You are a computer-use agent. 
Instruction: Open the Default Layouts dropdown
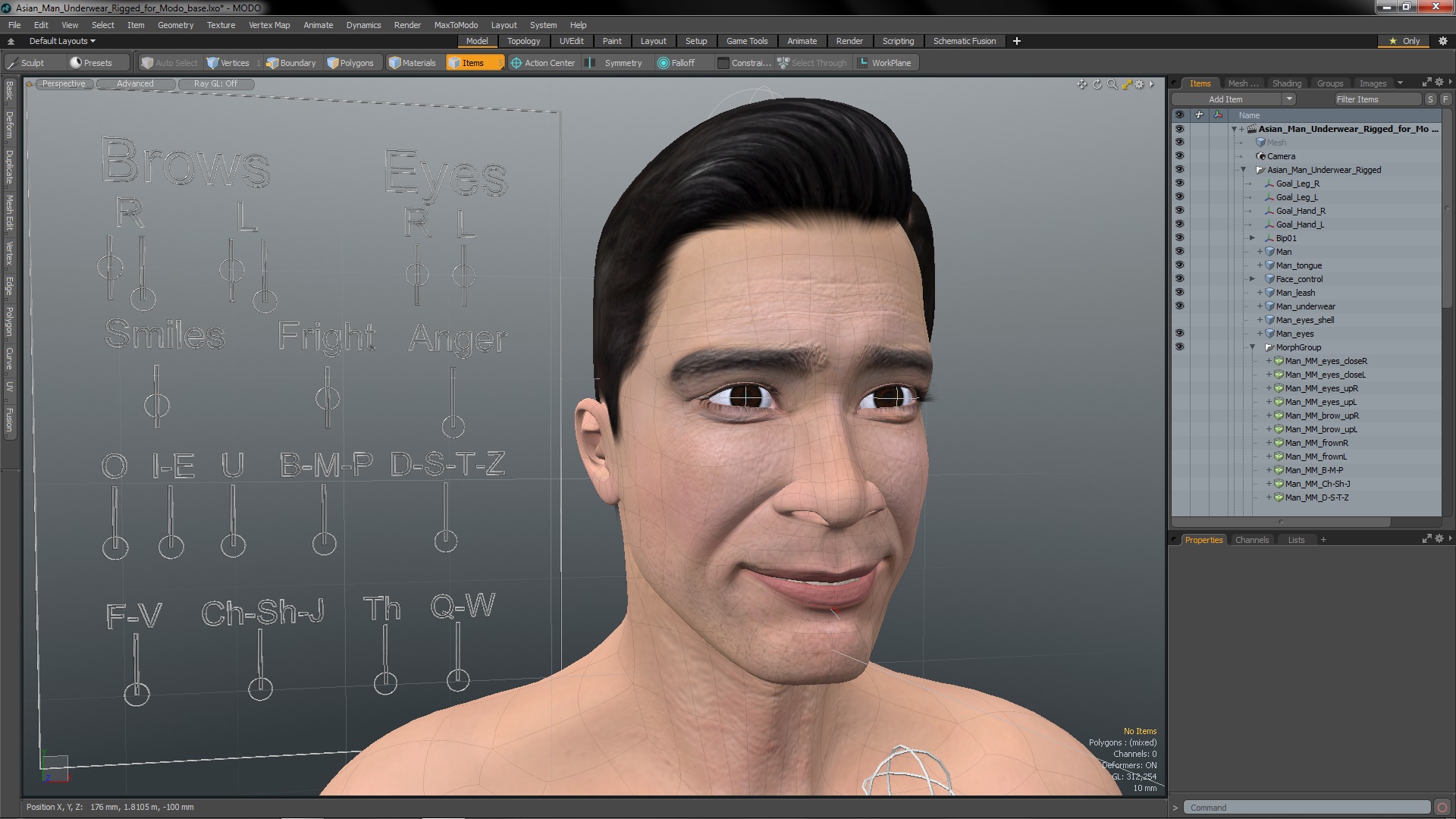tap(62, 41)
